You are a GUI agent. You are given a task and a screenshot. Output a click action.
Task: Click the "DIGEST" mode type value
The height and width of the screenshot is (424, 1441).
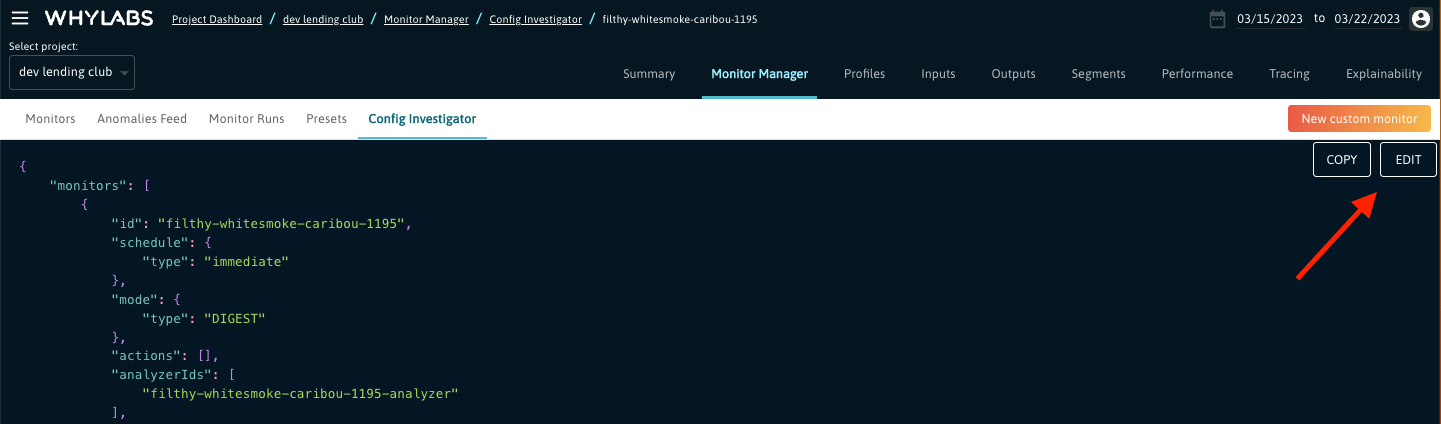234,318
